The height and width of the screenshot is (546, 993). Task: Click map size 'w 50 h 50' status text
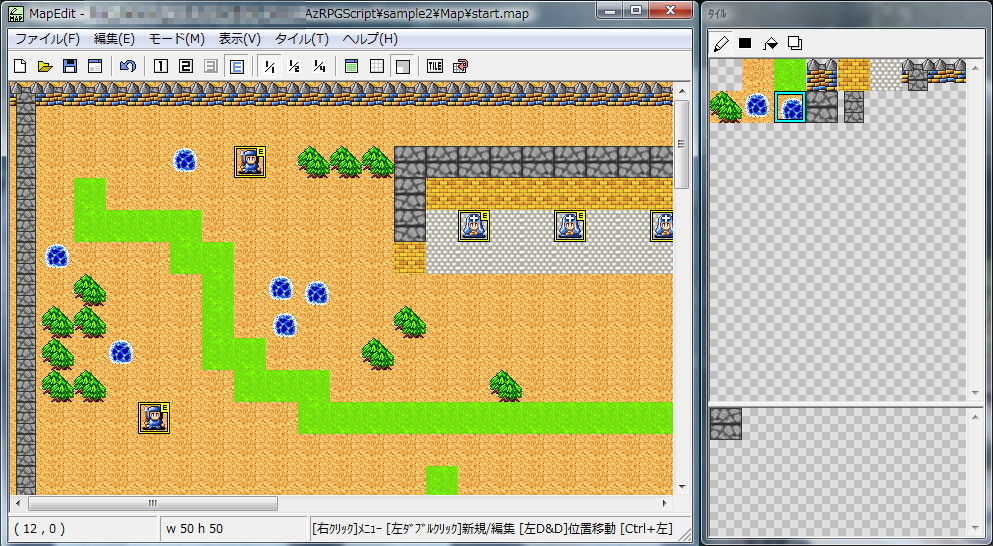pos(194,528)
